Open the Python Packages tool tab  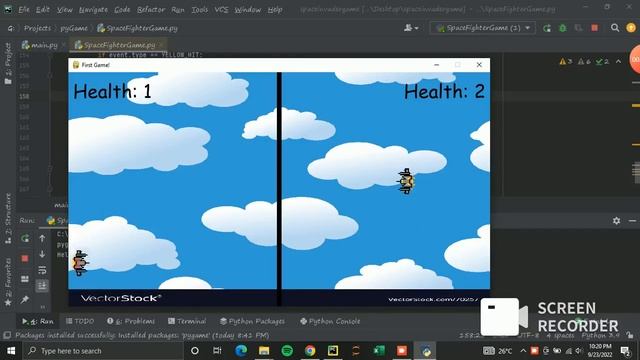click(x=252, y=321)
